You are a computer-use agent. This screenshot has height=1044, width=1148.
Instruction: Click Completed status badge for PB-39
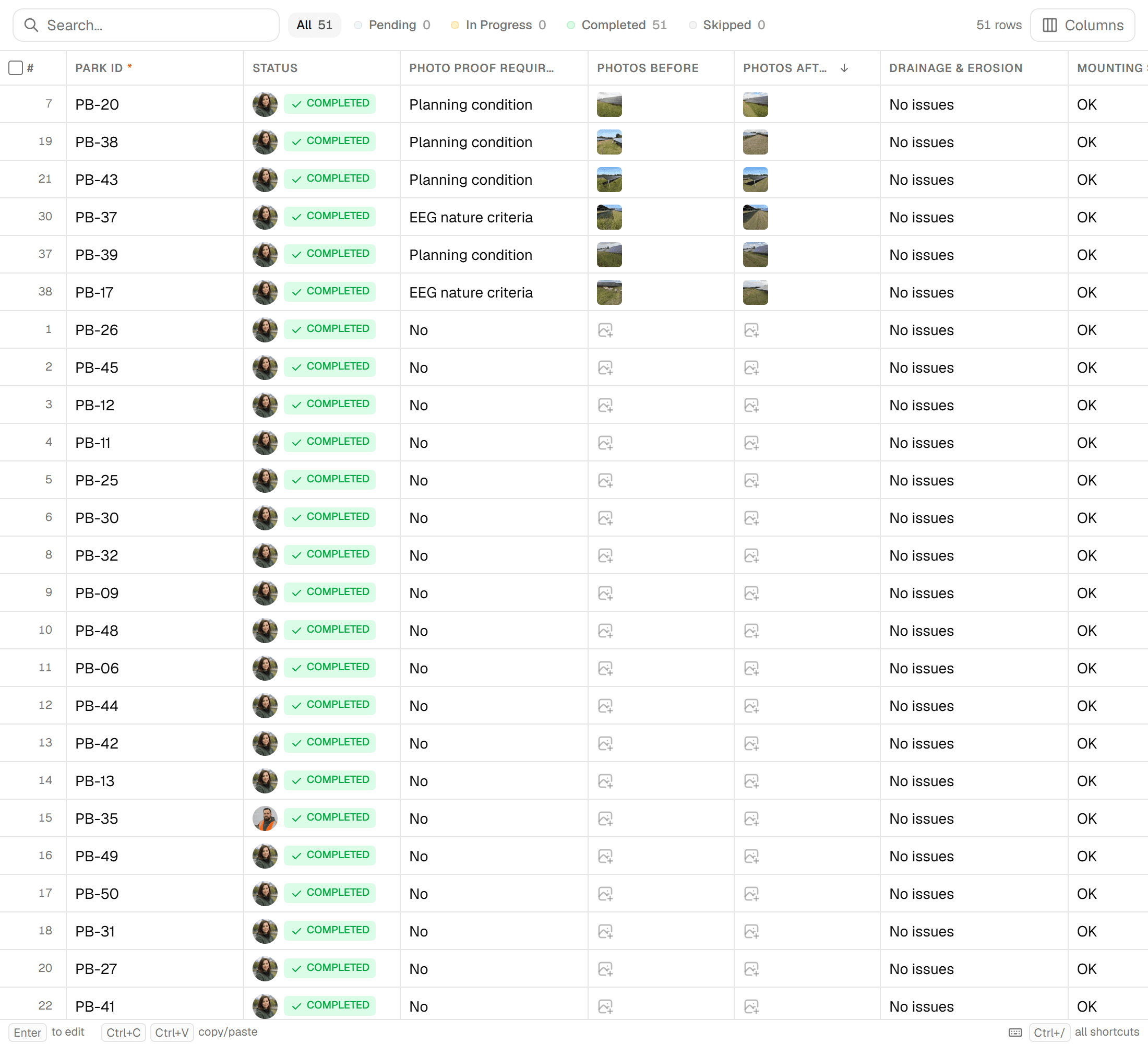[330, 254]
